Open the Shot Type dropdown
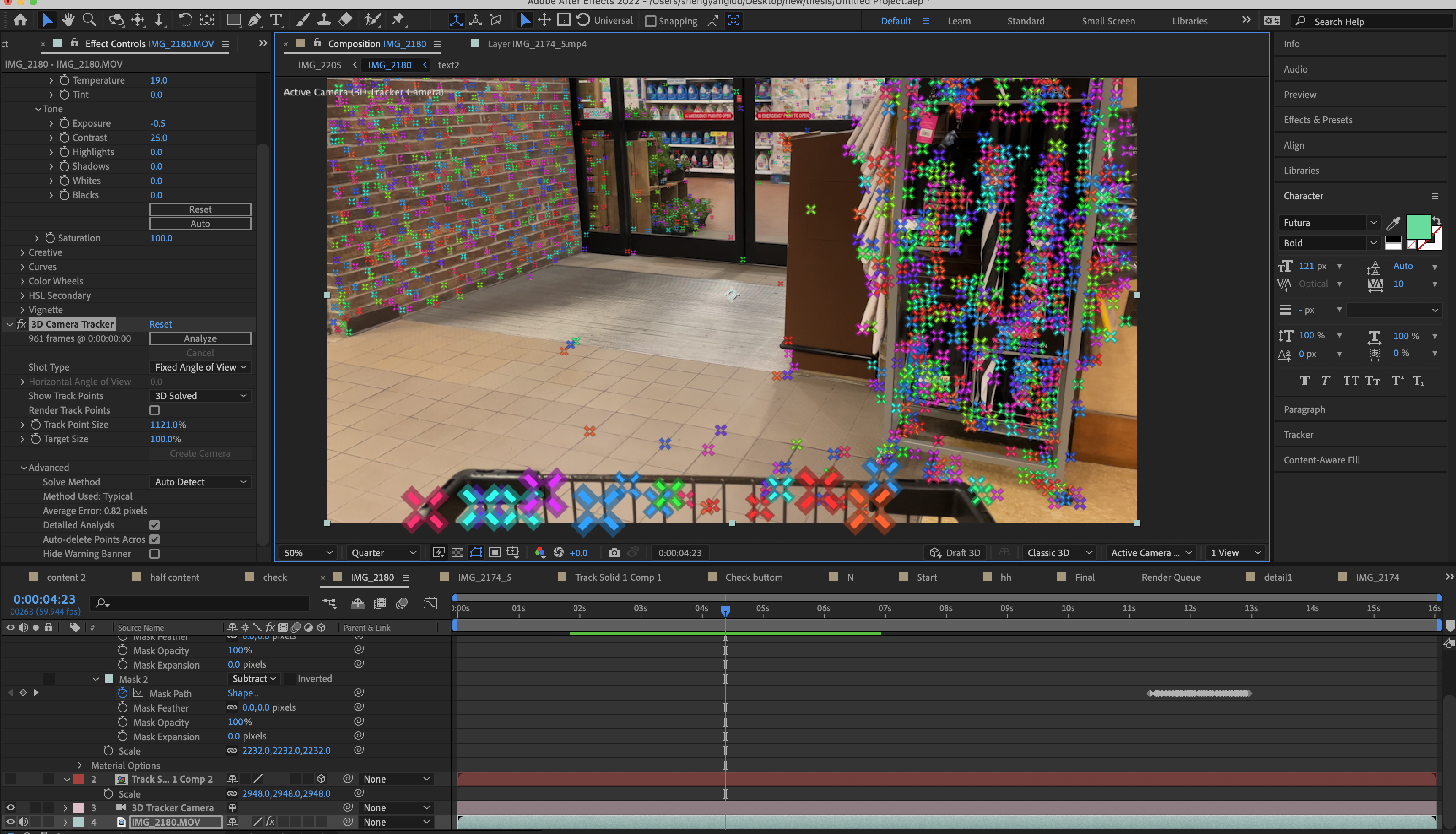1456x834 pixels. pyautogui.click(x=200, y=367)
